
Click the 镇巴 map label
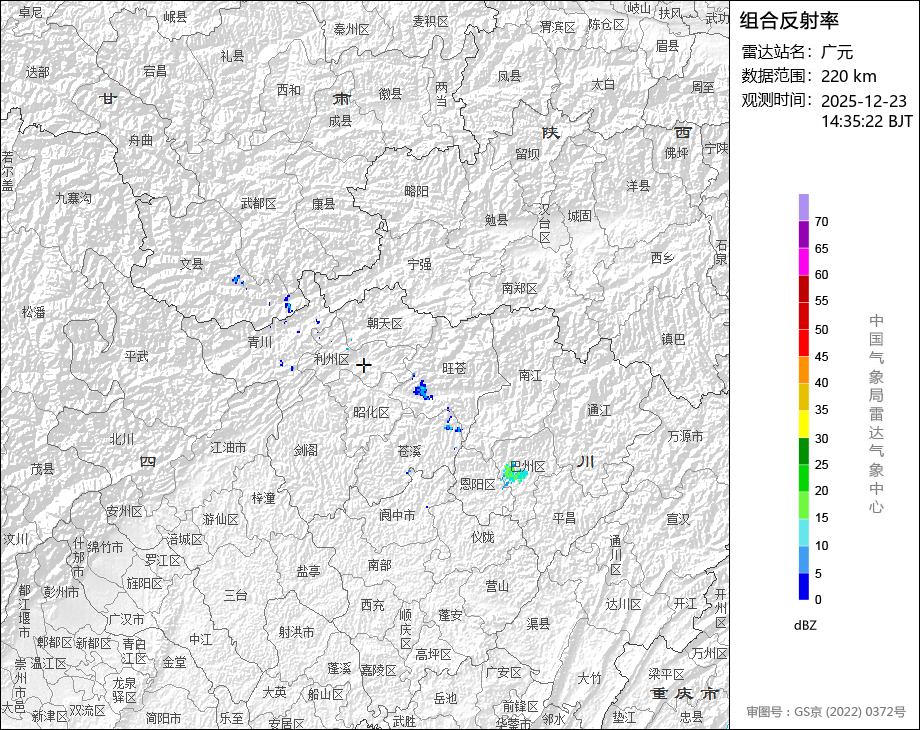[x=673, y=339]
